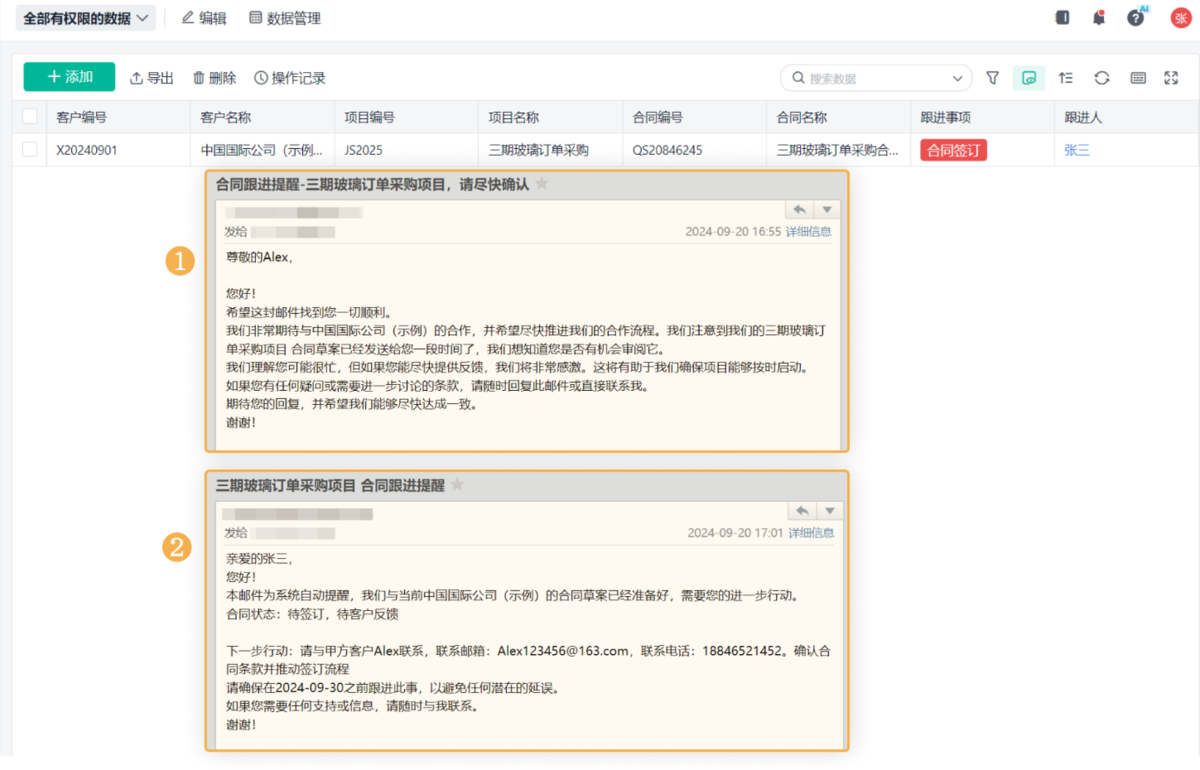The image size is (1200, 770).
Task: Select all rows with header checkbox
Action: coord(30,117)
